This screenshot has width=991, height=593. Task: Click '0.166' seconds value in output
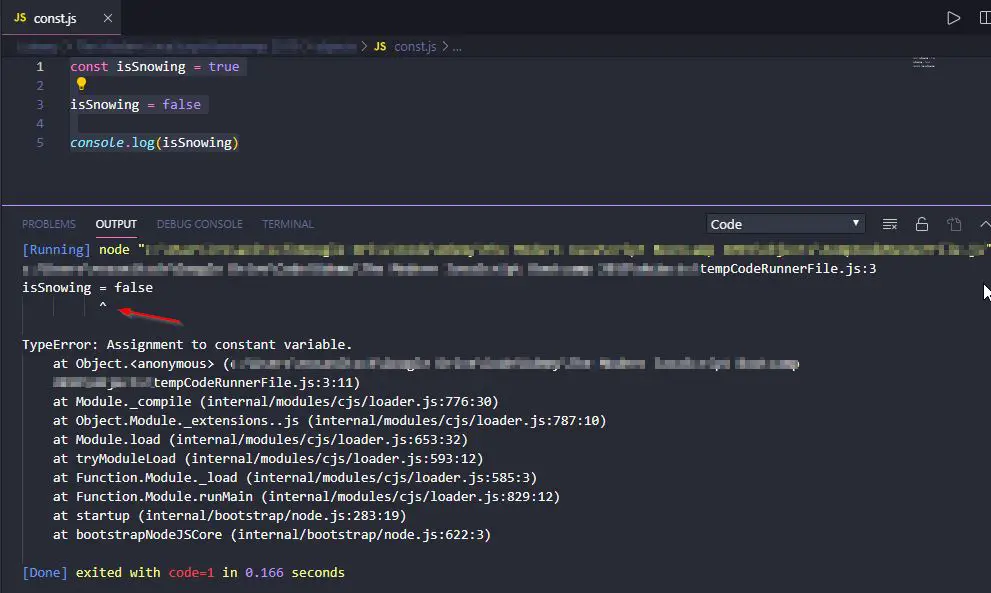(264, 572)
